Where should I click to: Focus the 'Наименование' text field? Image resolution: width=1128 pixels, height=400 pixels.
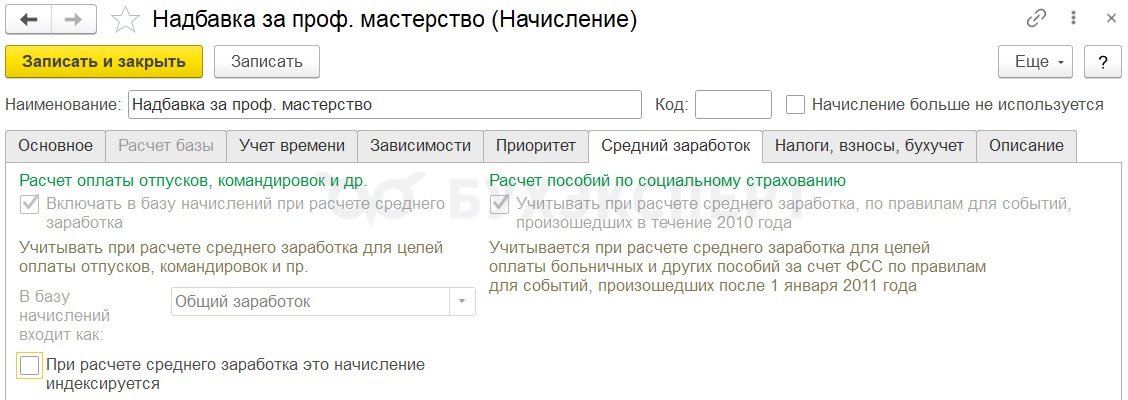[x=385, y=104]
